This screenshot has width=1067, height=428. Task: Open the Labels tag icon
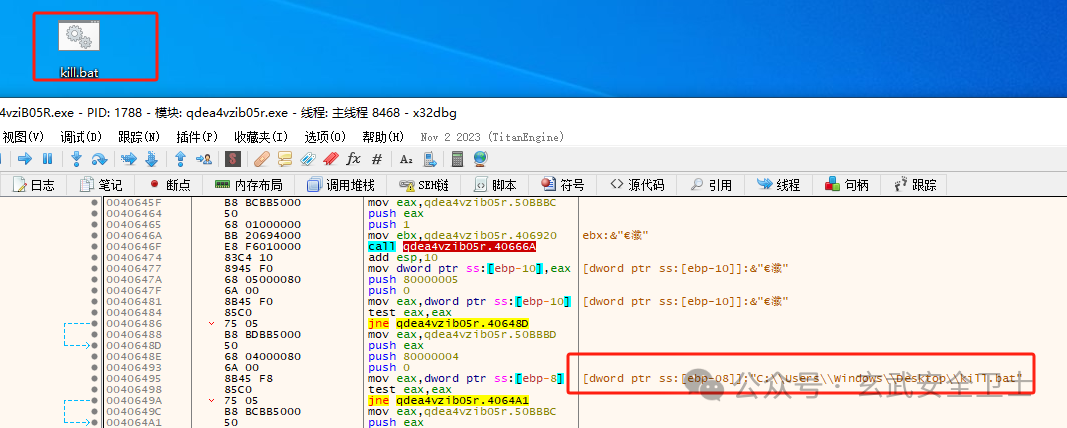coord(308,159)
